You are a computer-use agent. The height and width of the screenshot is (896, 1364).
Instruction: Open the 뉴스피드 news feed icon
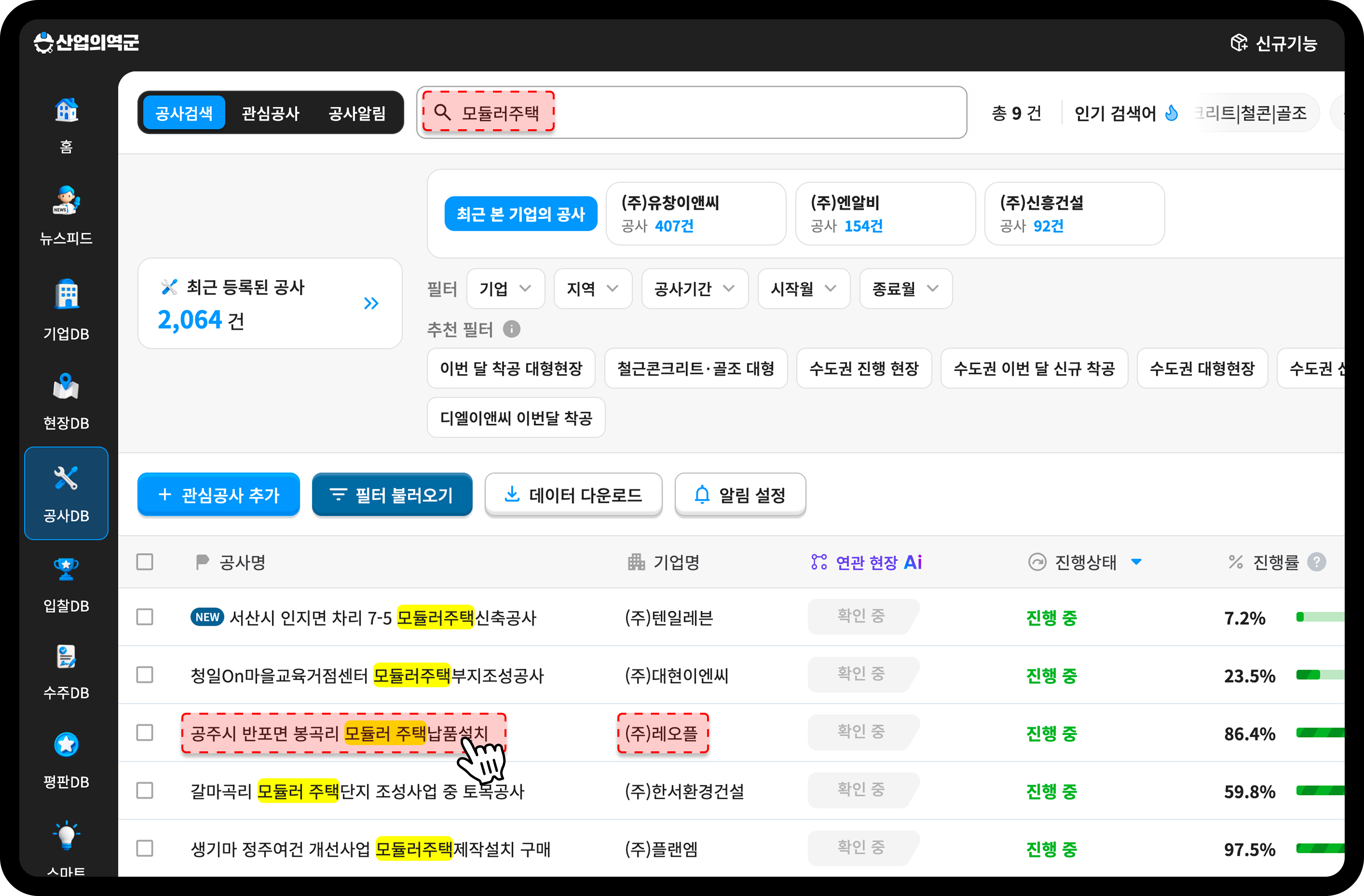click(67, 200)
